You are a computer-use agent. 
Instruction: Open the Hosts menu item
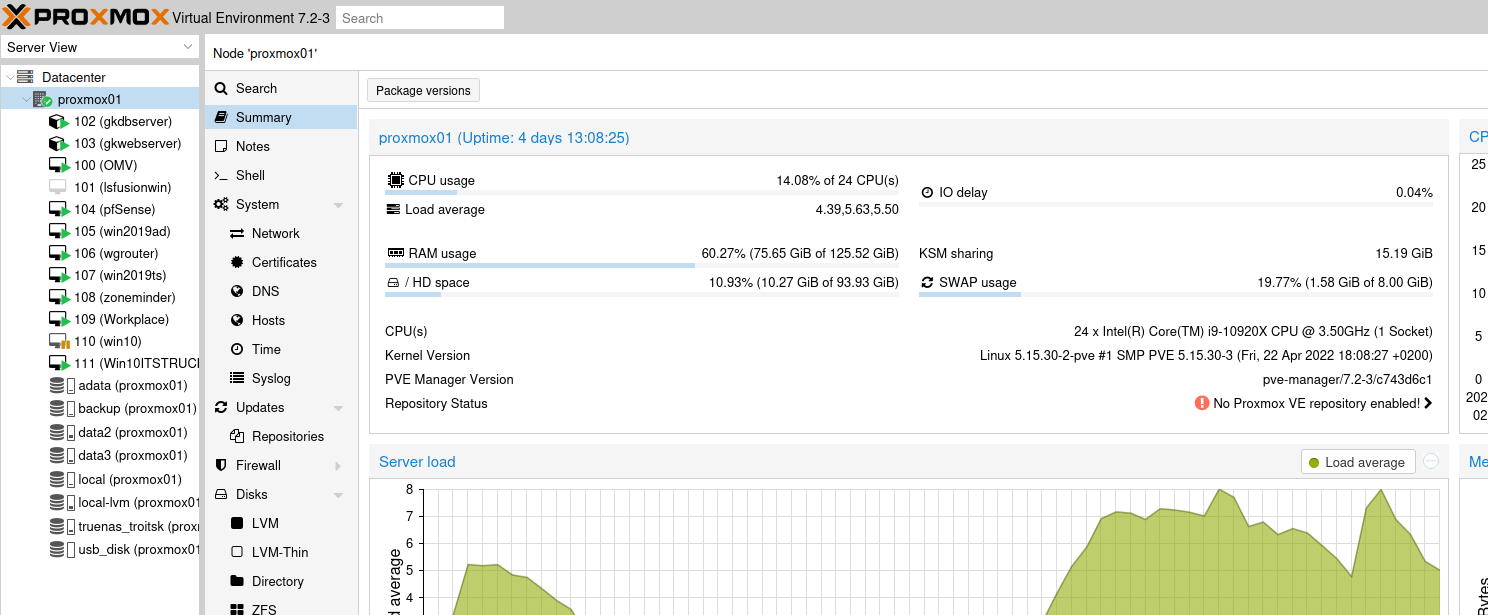(281, 320)
